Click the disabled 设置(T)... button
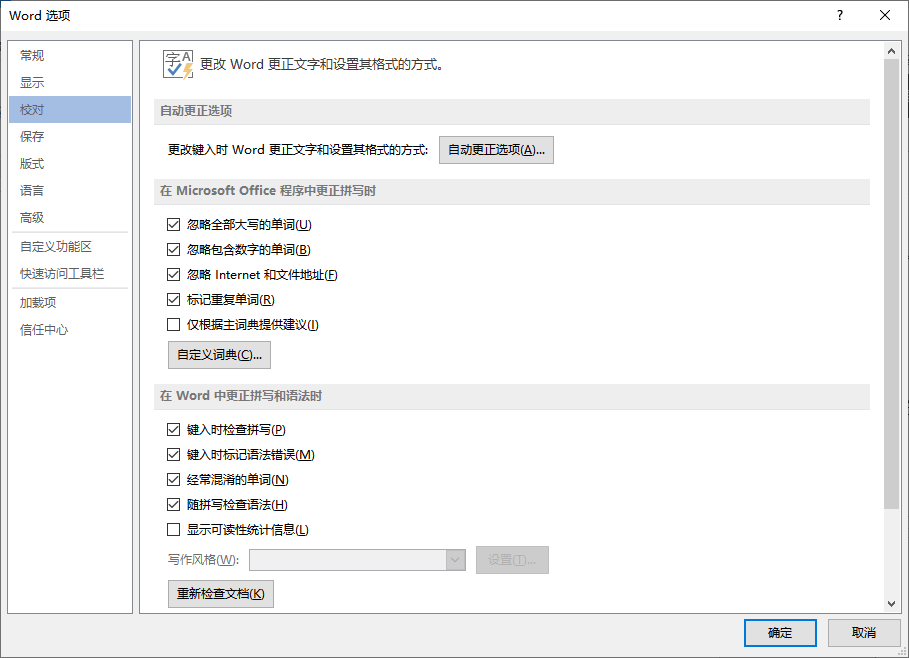The width and height of the screenshot is (909, 658). (x=512, y=560)
